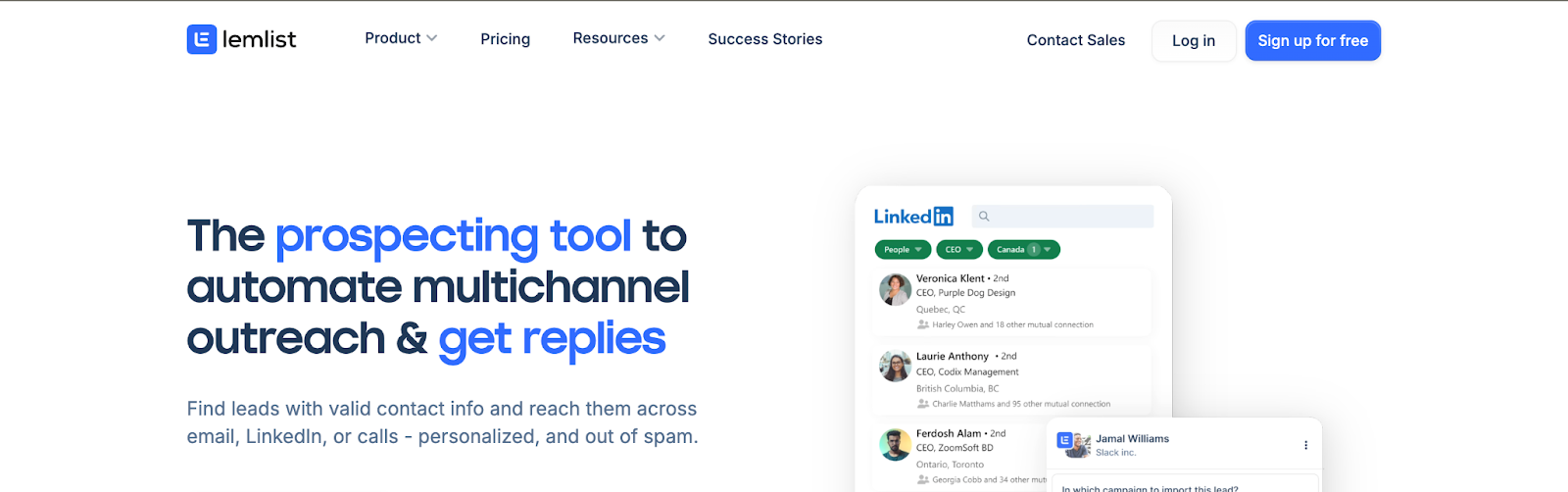Viewport: 1568px width, 492px height.
Task: Click the Log in button
Action: [x=1194, y=40]
